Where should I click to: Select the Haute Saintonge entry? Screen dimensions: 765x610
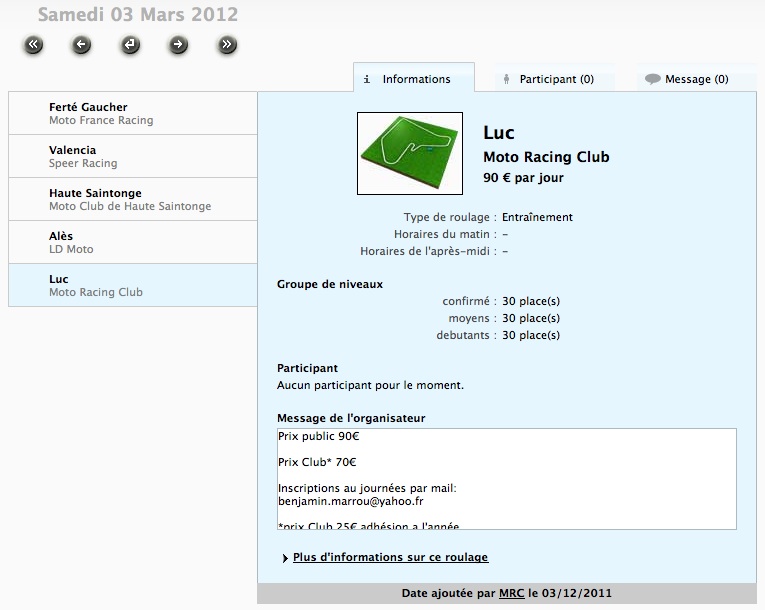click(x=133, y=199)
